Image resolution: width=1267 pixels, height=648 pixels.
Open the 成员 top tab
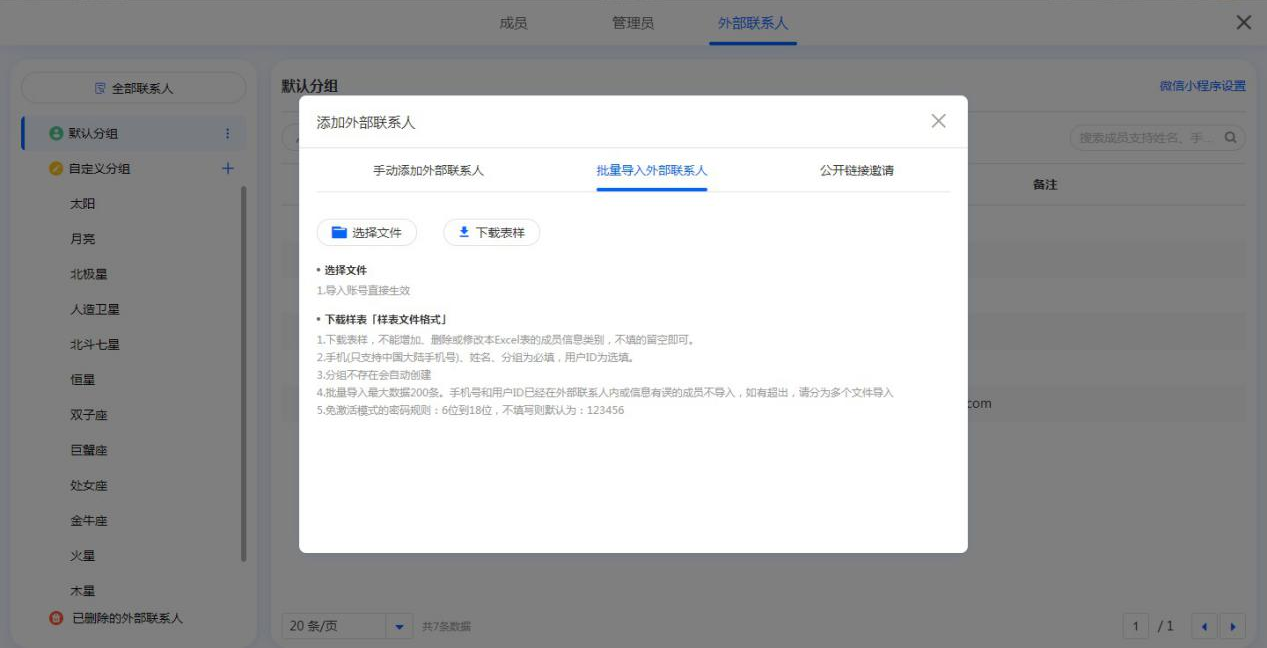(x=513, y=23)
